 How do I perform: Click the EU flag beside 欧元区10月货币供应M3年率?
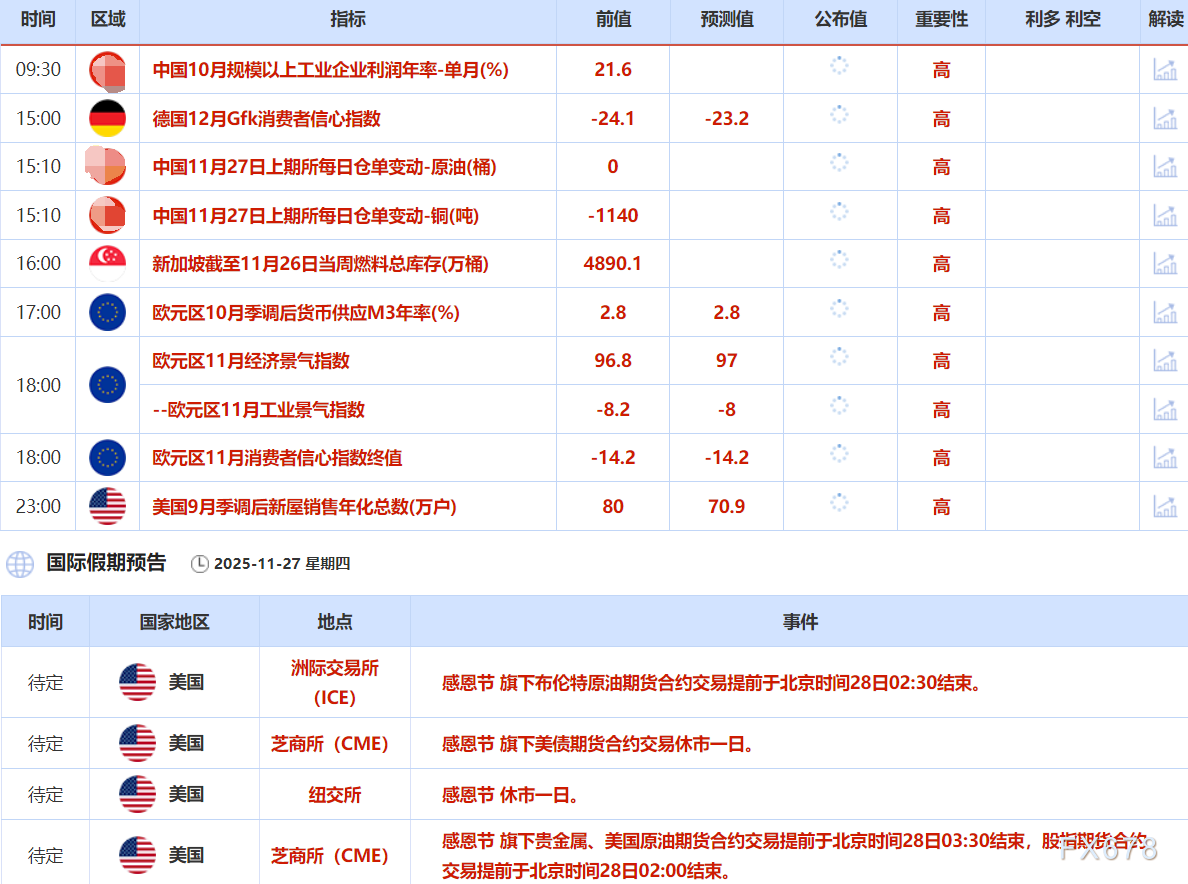pyautogui.click(x=107, y=312)
